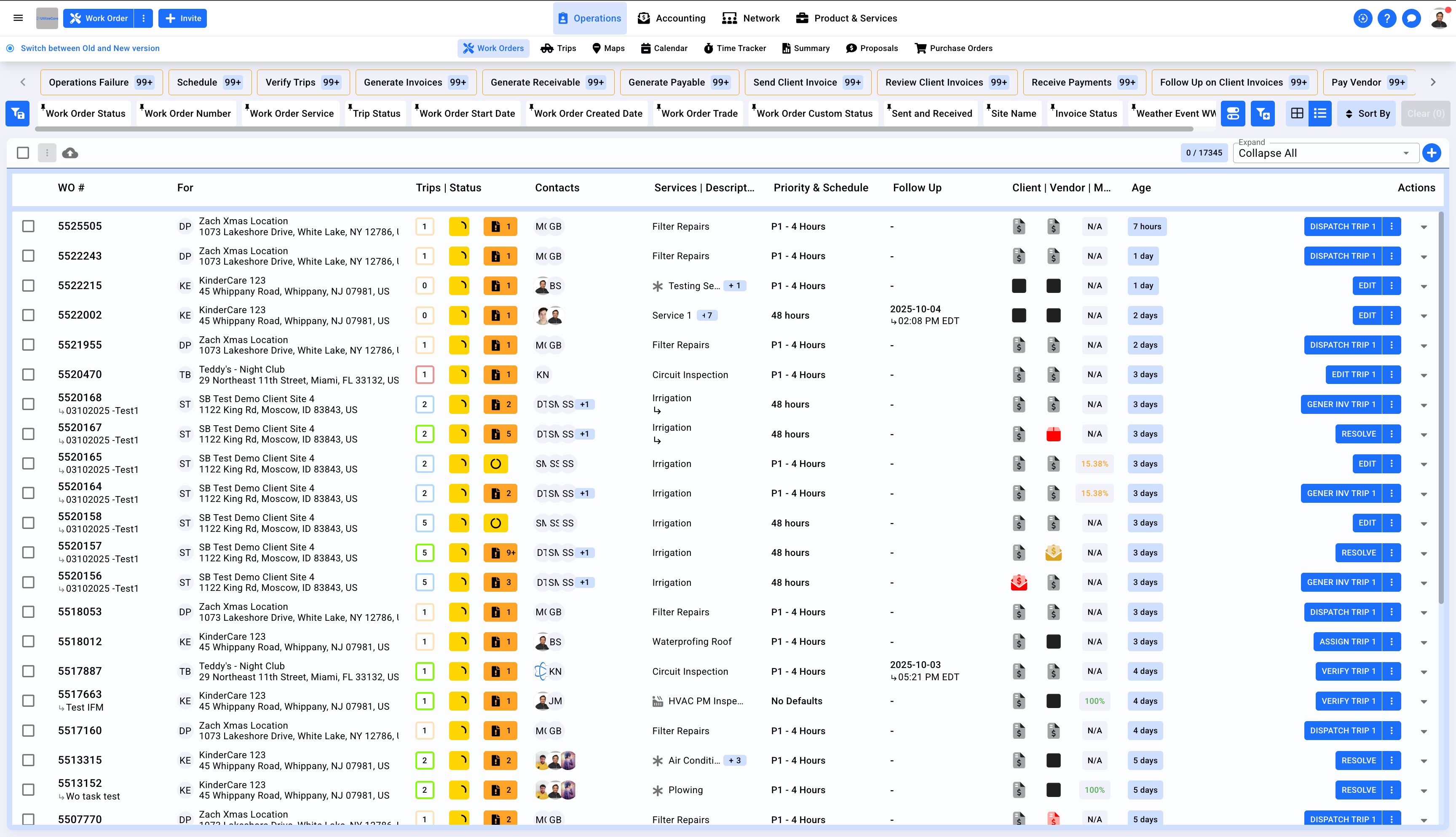Expand the row arrow for work order 5522215
1456x837 pixels.
[1424, 286]
